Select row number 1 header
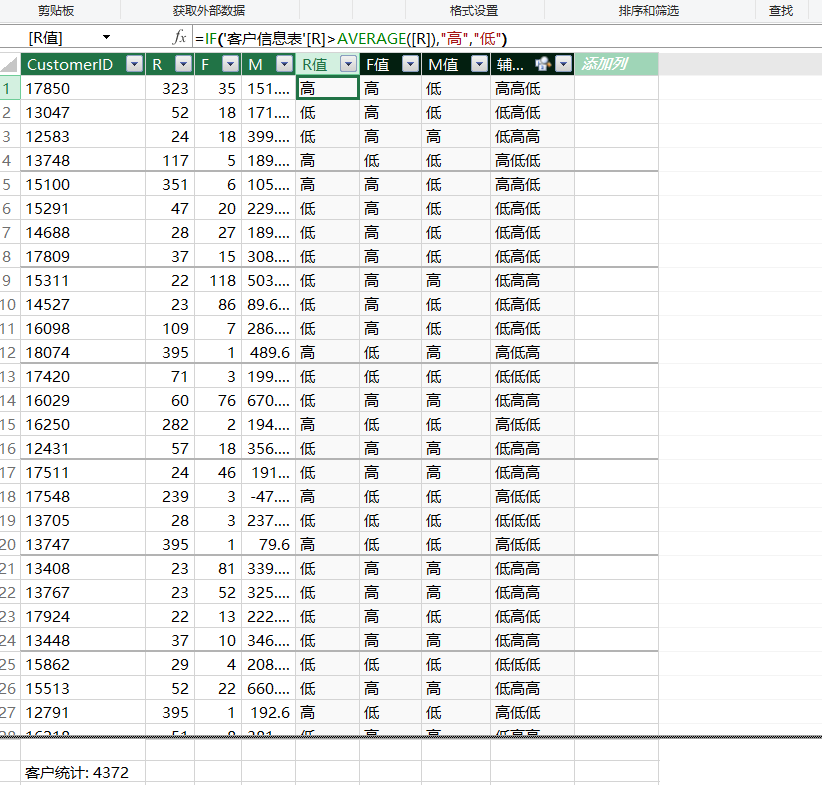The height and width of the screenshot is (785, 822). coord(9,88)
